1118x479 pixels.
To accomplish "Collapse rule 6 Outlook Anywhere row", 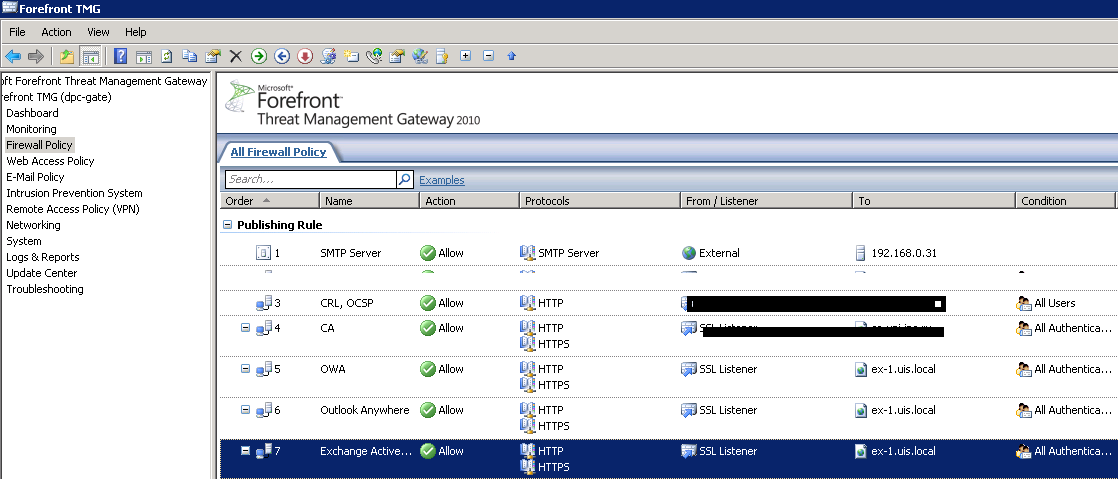I will 245,410.
